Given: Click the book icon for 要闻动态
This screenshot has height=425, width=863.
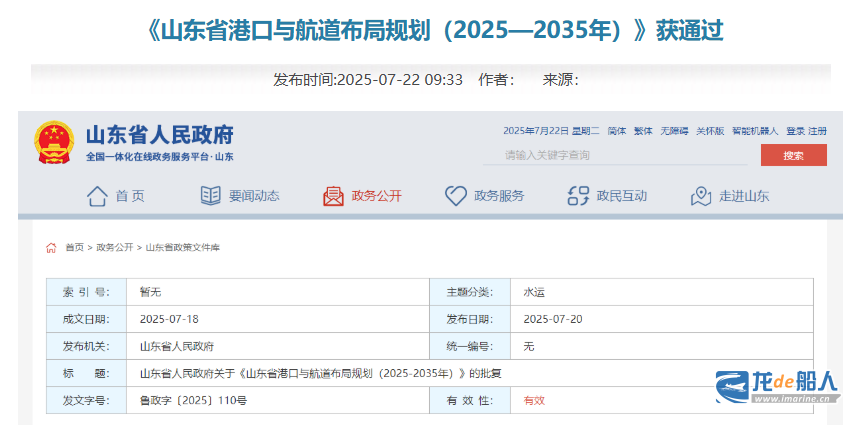Looking at the screenshot, I should (x=211, y=196).
